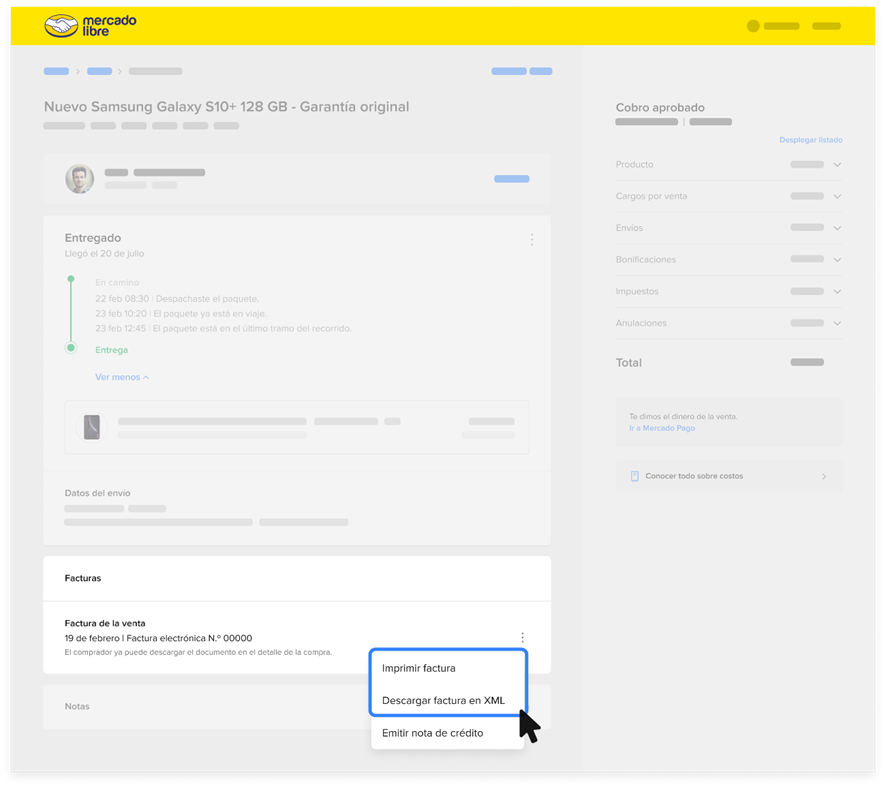This screenshot has height=787, width=886.
Task: Expand the Anulaciones row
Action: [837, 324]
